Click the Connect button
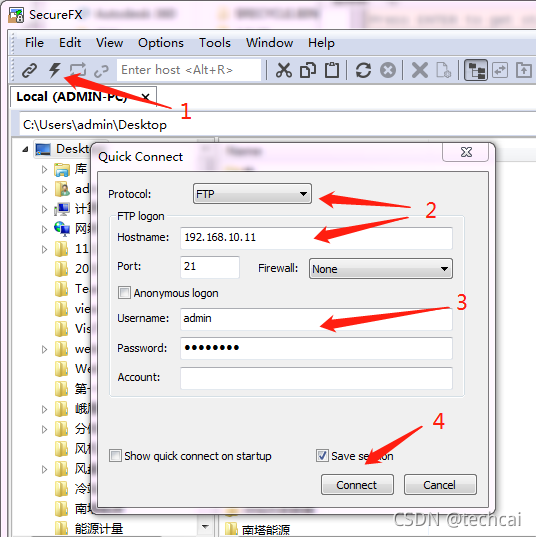This screenshot has width=536, height=537. coord(357,485)
